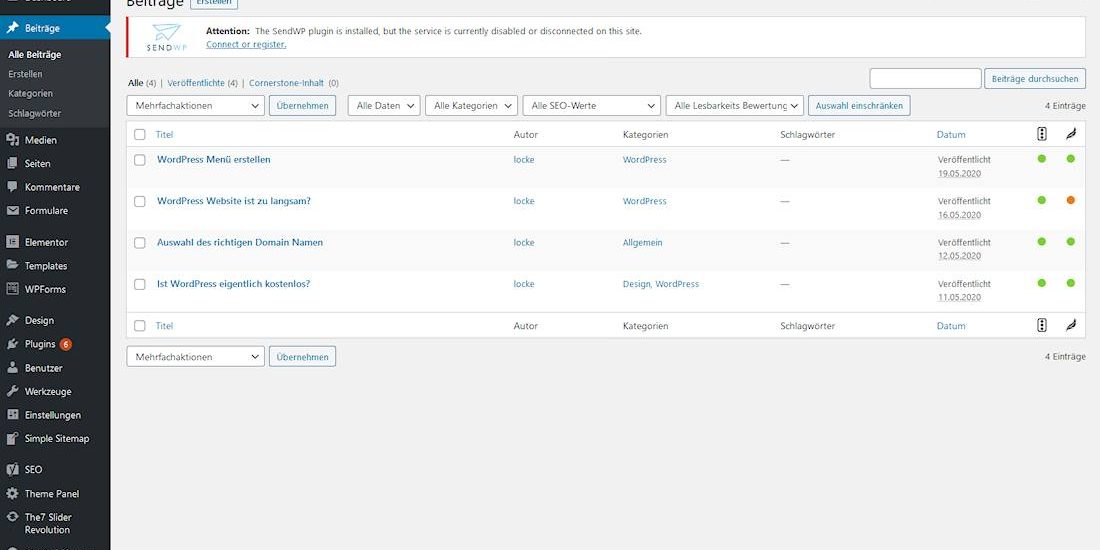Click author locke in first row
1100x550 pixels.
coord(524,160)
